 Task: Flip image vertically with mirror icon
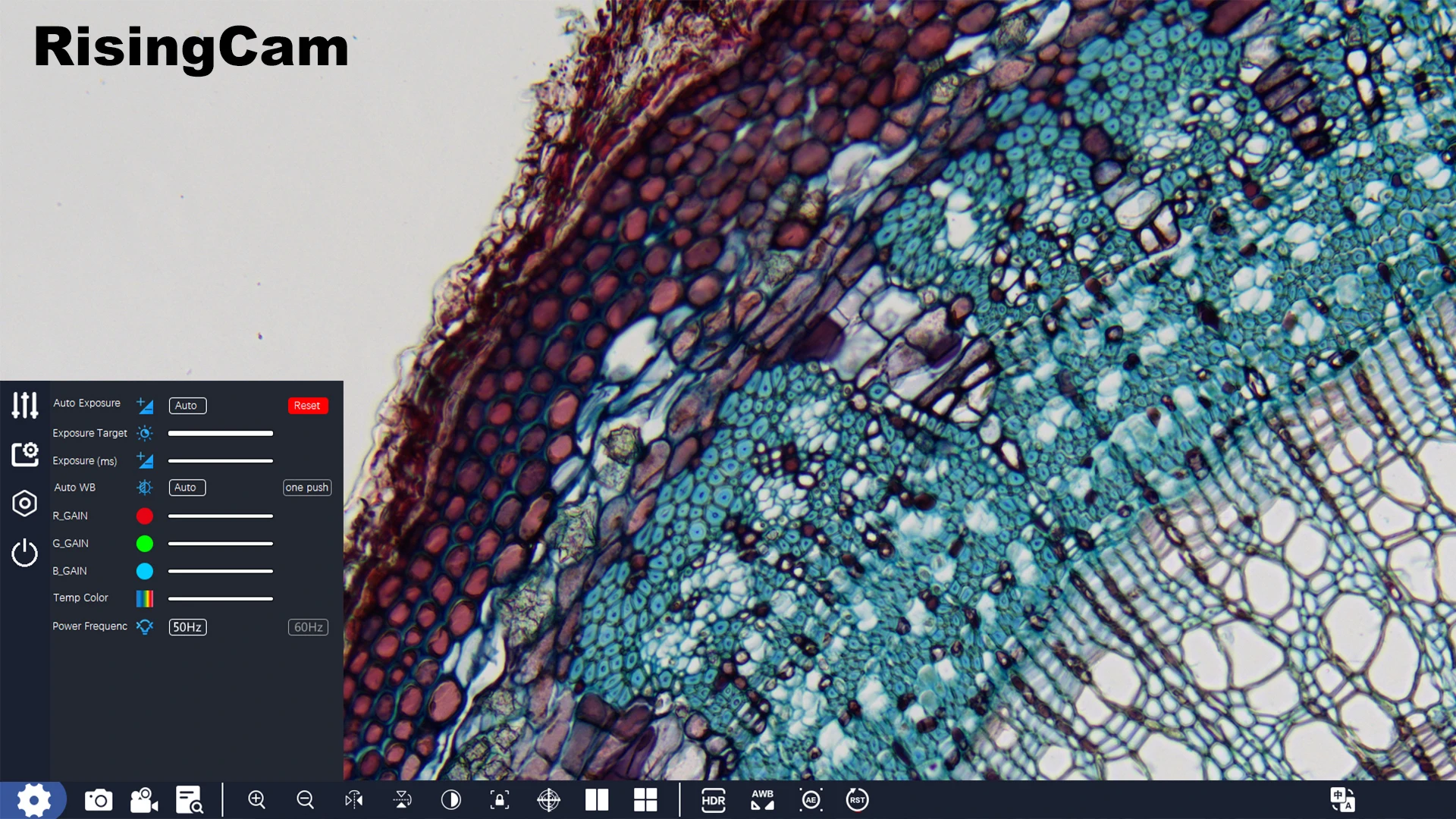click(402, 800)
